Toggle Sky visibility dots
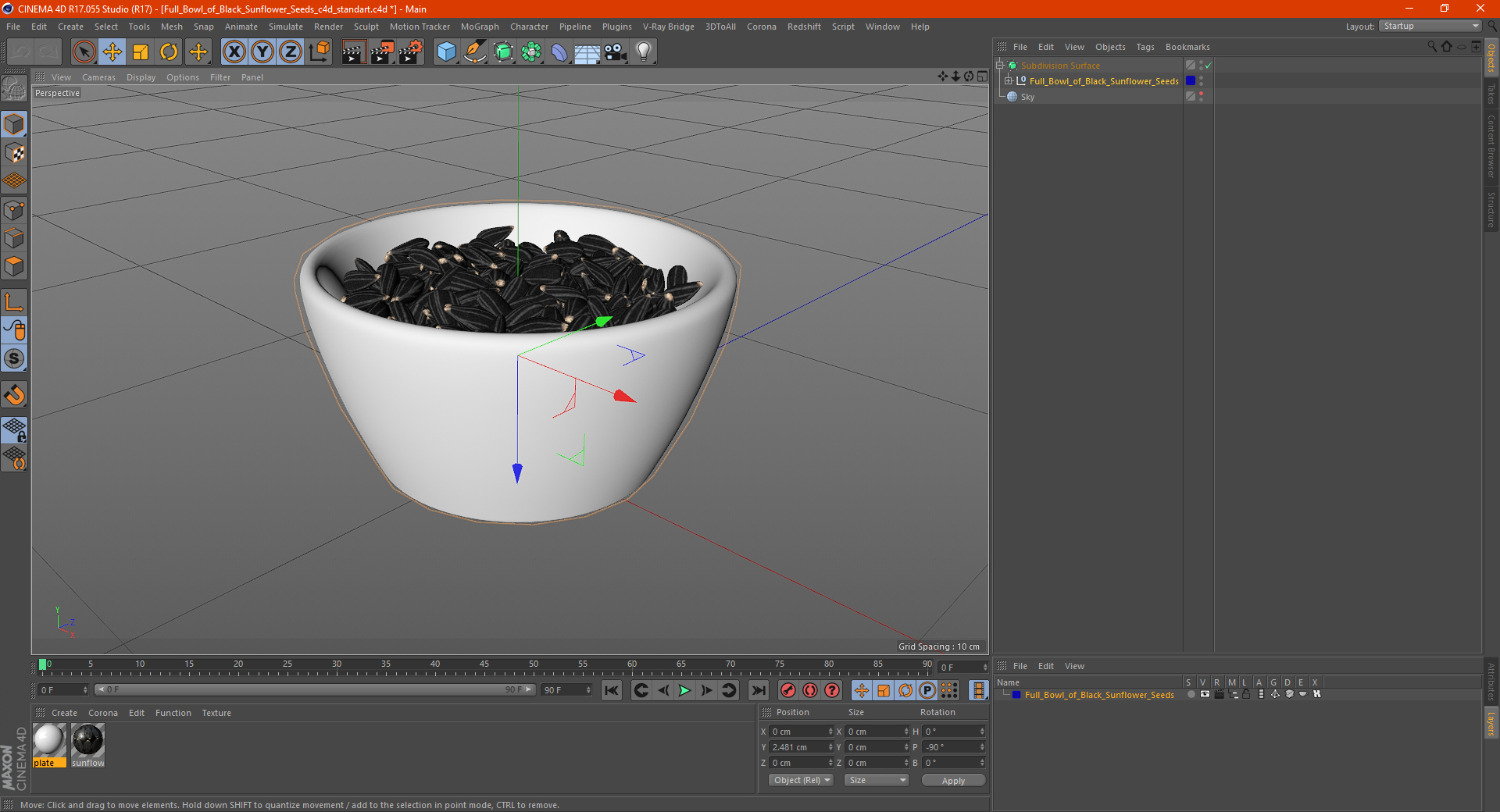 coord(1201,97)
